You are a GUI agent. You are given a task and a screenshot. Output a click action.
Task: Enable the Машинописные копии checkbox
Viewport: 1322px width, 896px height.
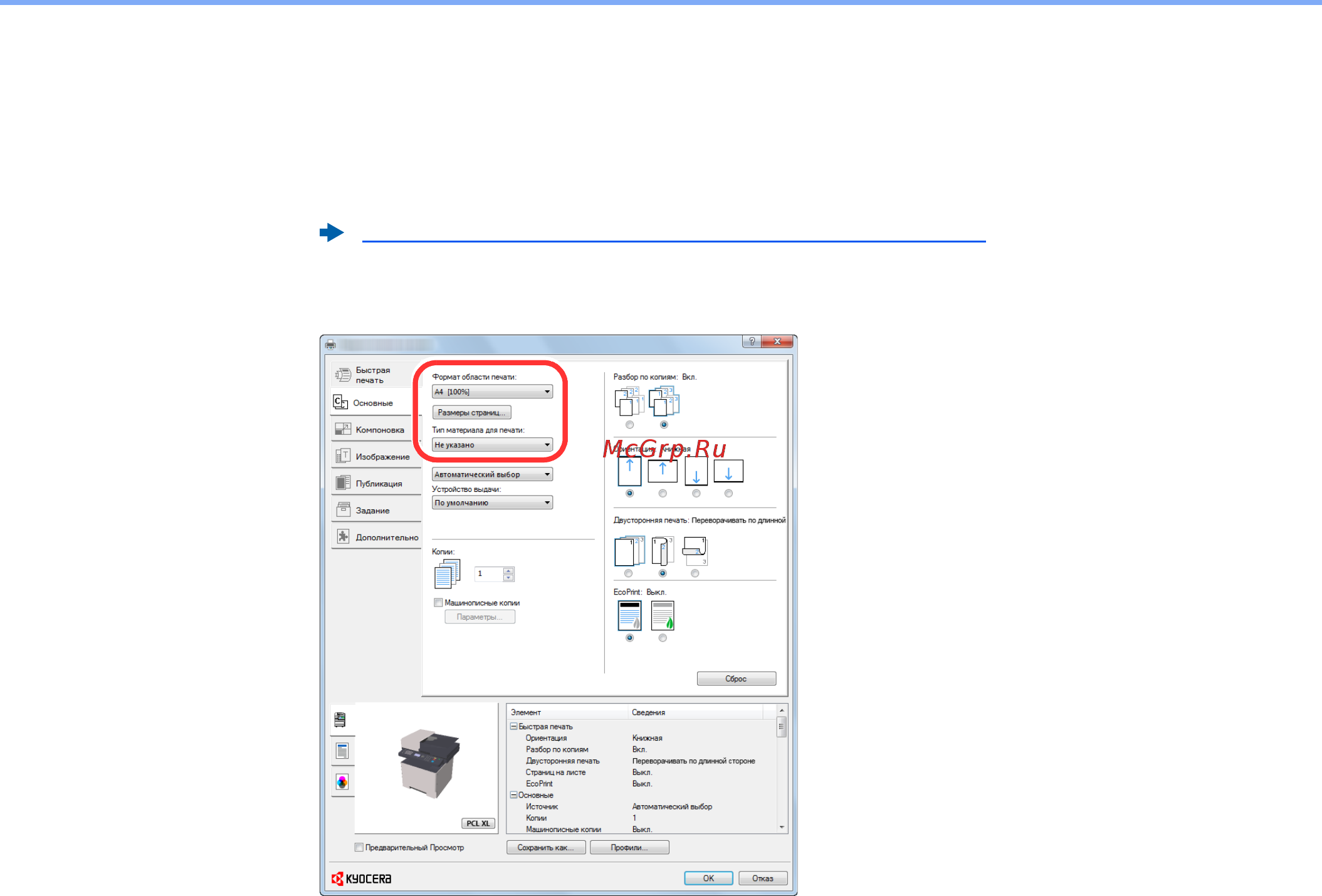[438, 603]
